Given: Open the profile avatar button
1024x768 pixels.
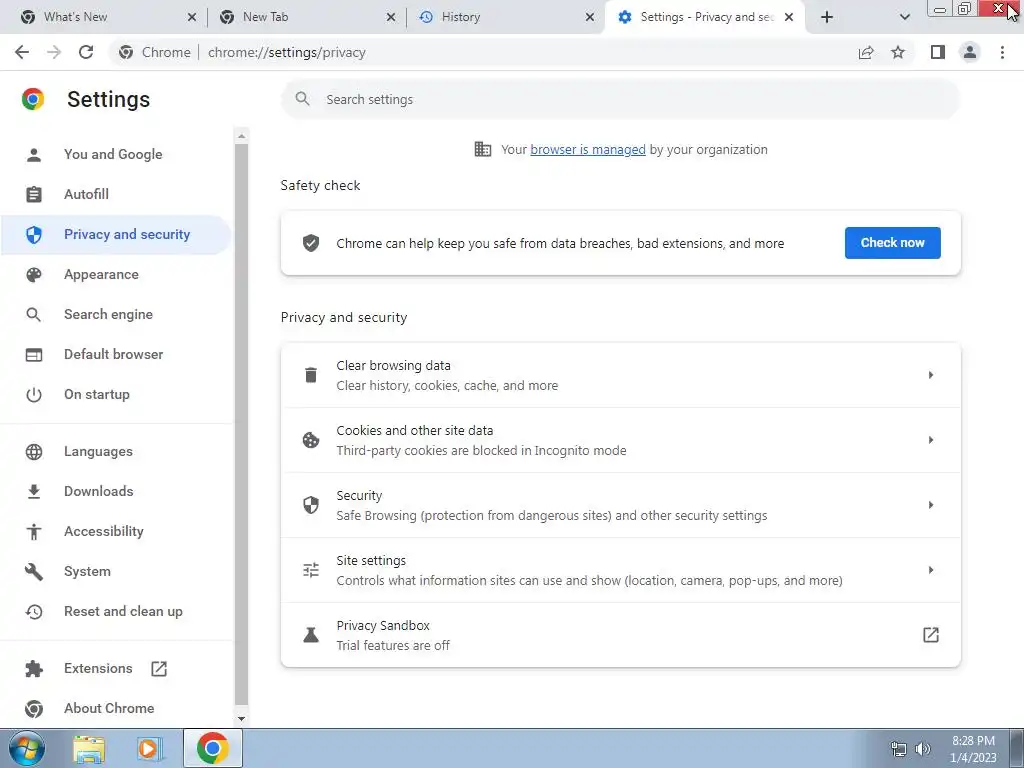Looking at the screenshot, I should [970, 52].
